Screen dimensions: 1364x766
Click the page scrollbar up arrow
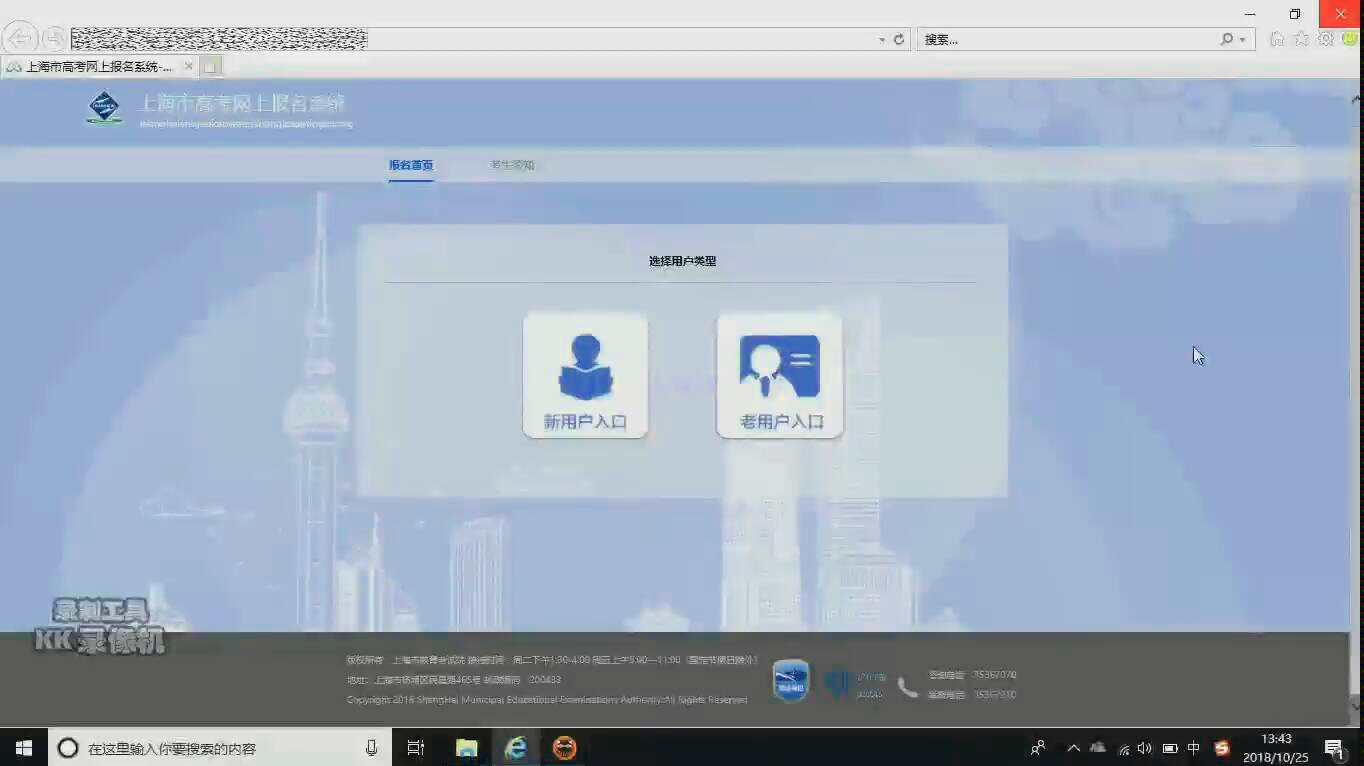[1356, 99]
